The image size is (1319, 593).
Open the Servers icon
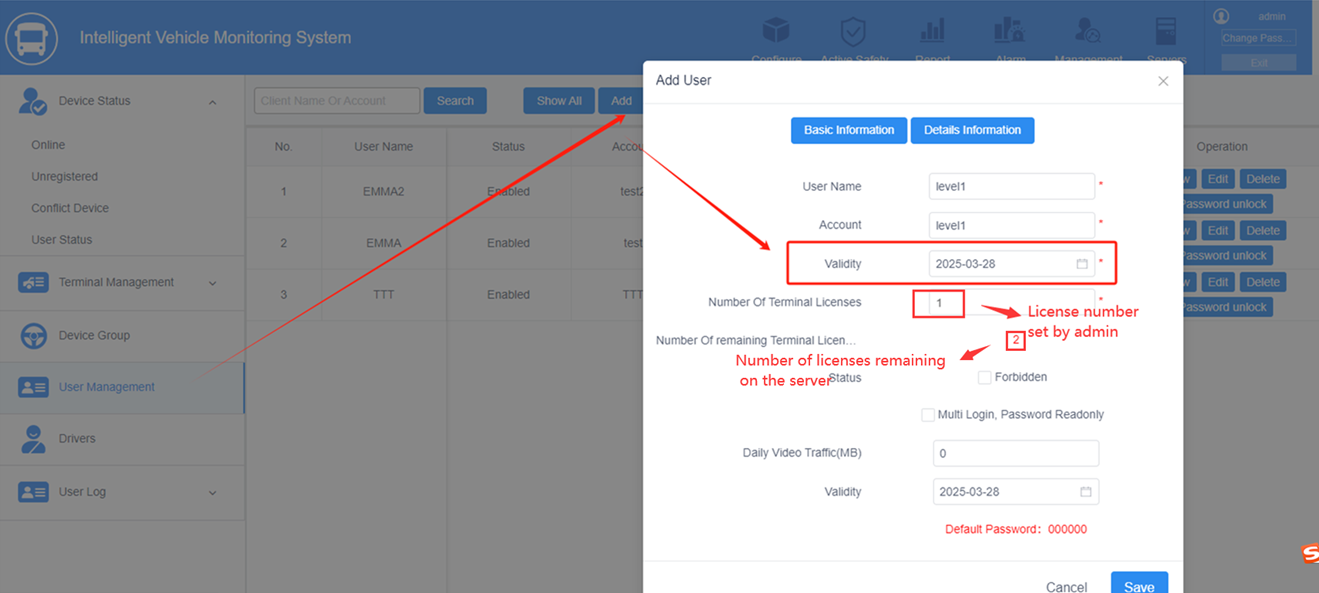click(1166, 31)
